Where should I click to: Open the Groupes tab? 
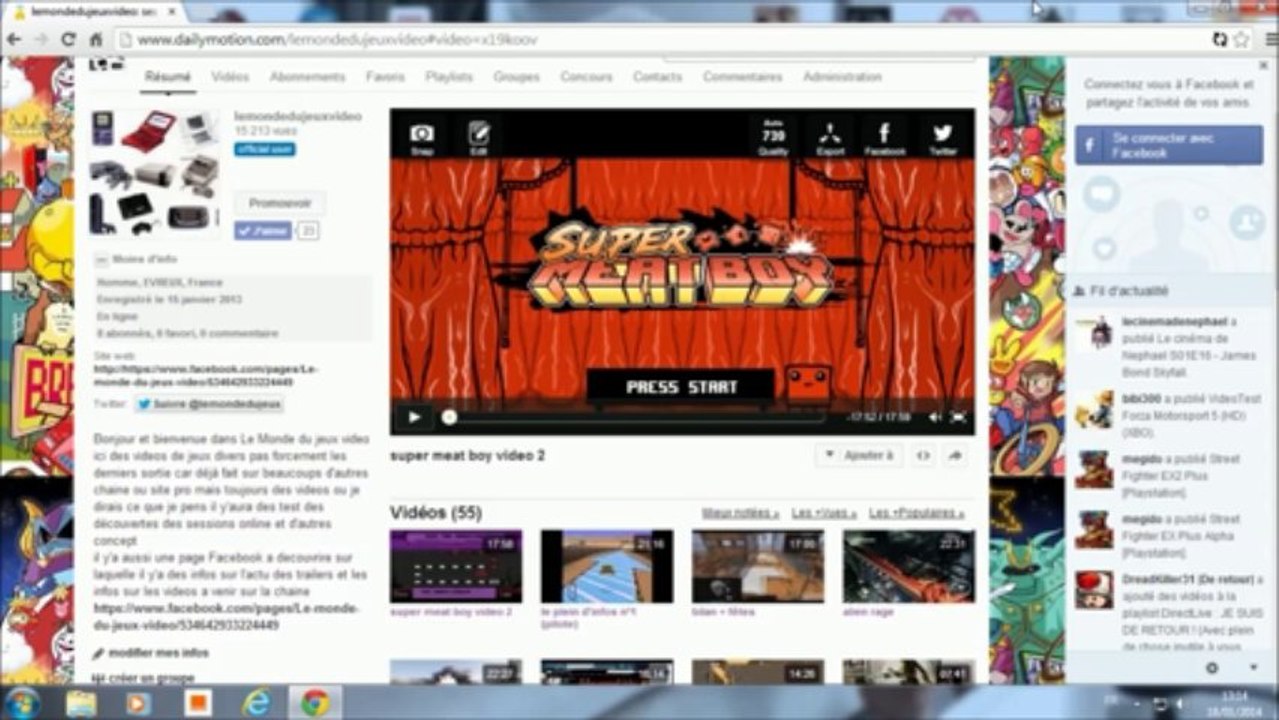[516, 77]
